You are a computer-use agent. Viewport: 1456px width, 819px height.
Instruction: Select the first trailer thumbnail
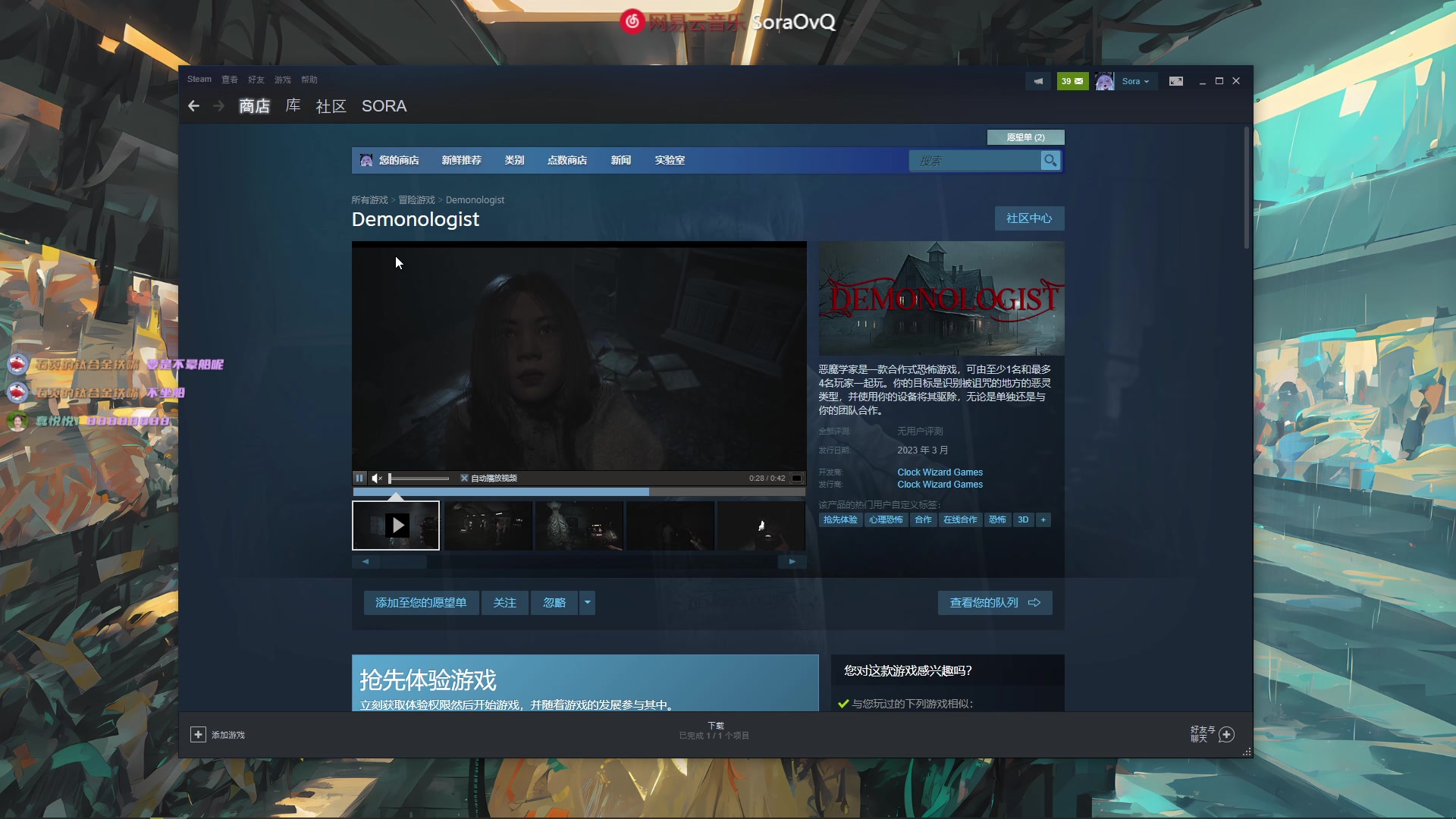pos(396,525)
